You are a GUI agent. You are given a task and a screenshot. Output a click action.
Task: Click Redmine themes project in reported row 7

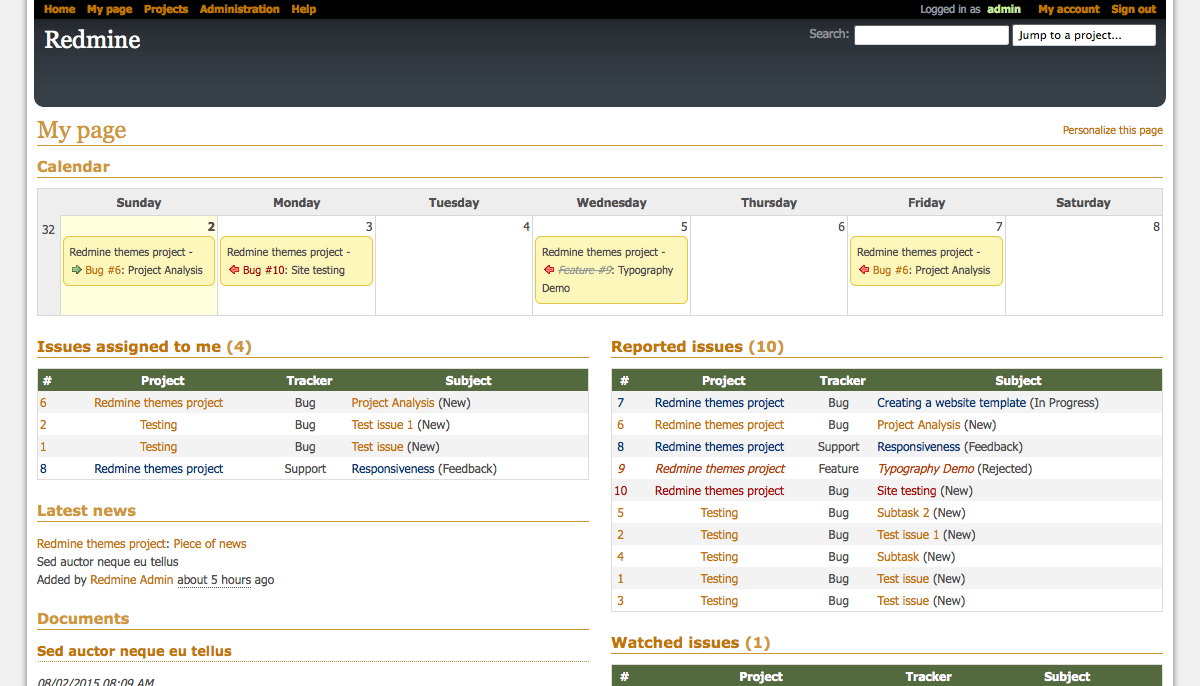point(719,403)
